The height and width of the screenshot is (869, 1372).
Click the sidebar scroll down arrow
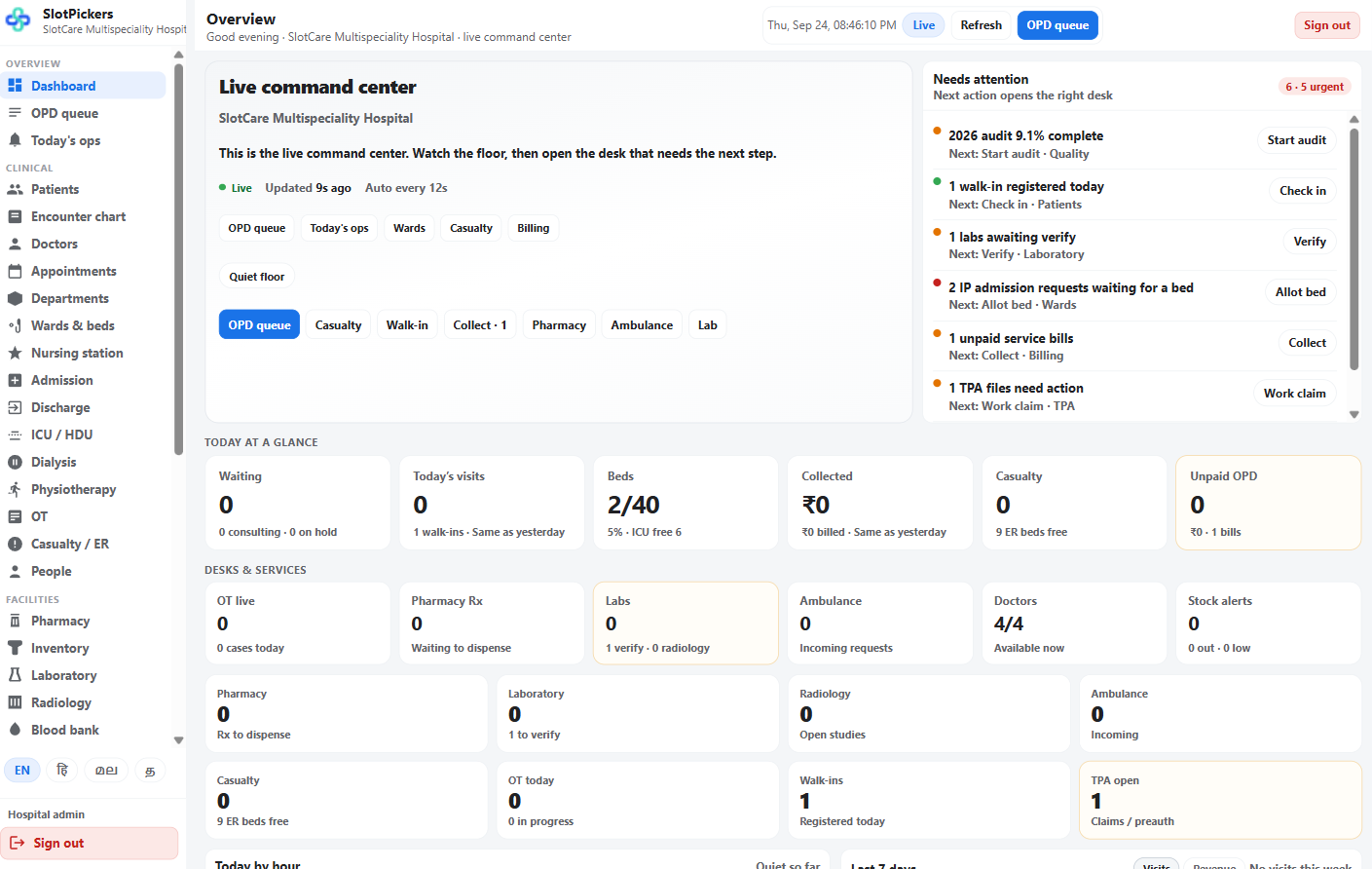(178, 740)
